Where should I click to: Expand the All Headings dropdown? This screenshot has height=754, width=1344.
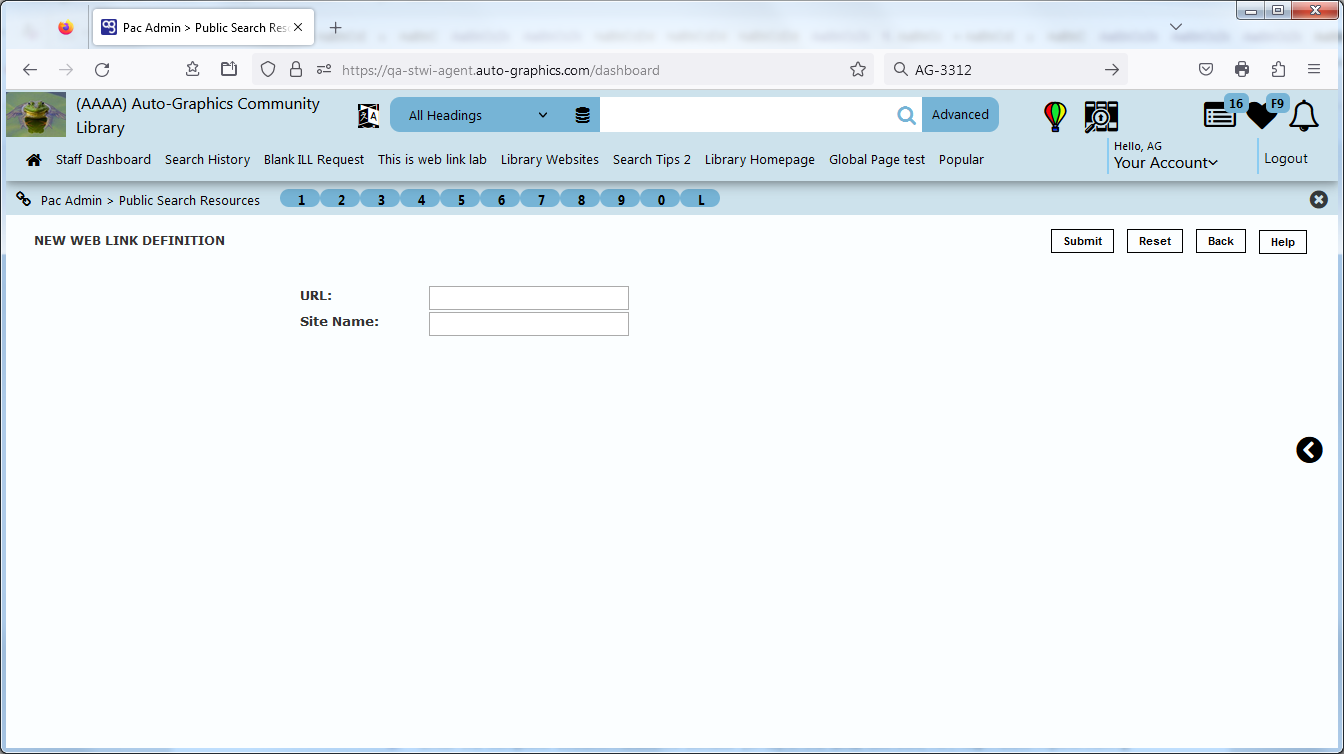tap(479, 115)
